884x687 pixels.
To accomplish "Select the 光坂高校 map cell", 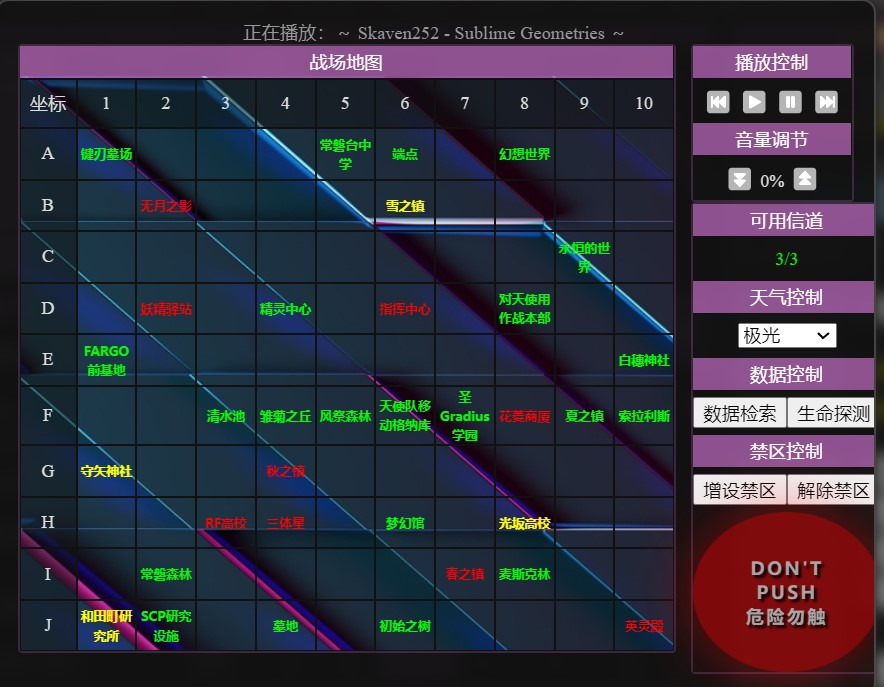I will [524, 523].
